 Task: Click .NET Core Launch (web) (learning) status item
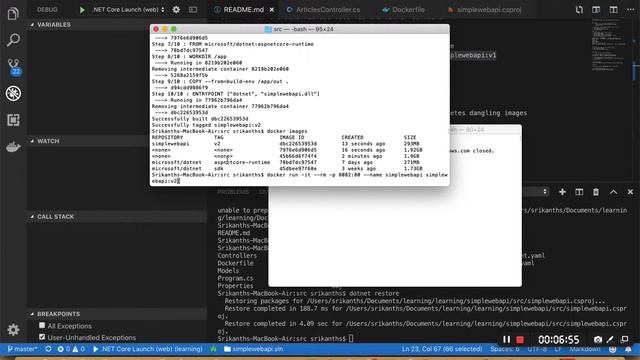[x=147, y=349]
